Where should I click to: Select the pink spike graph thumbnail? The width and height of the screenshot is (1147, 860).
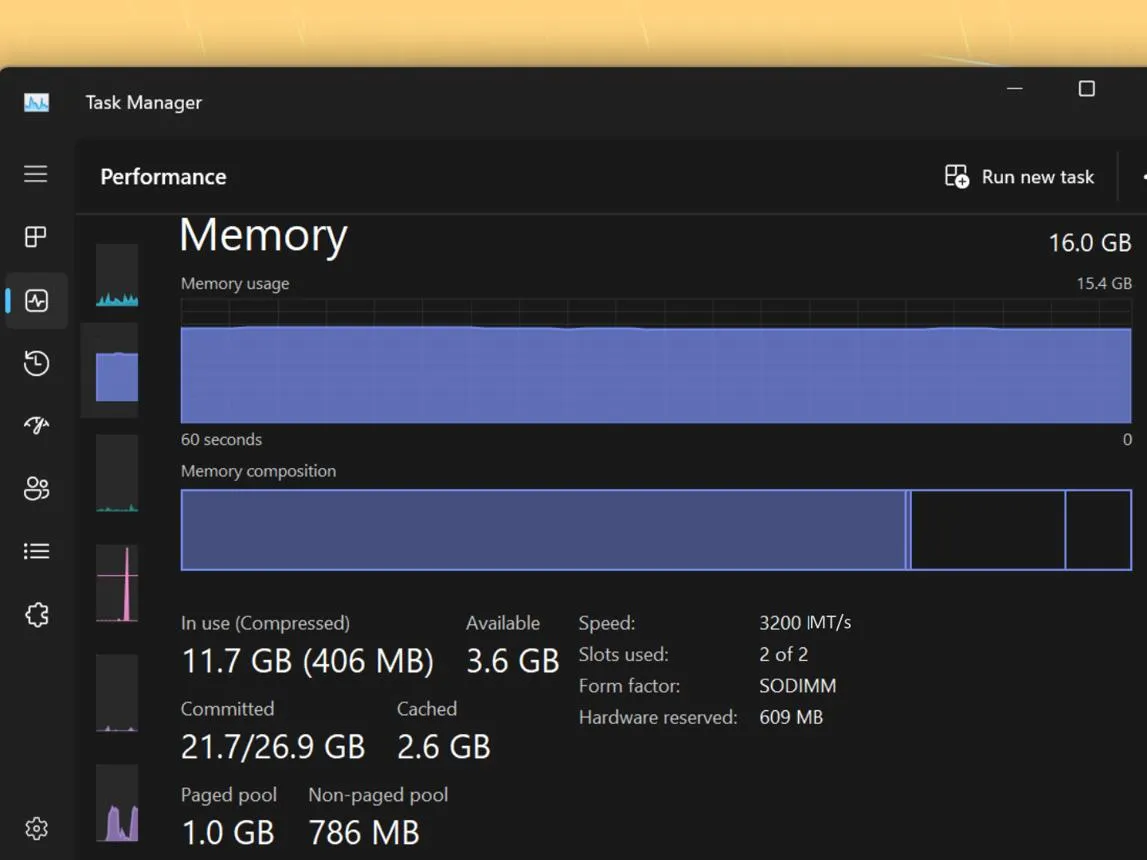click(117, 584)
